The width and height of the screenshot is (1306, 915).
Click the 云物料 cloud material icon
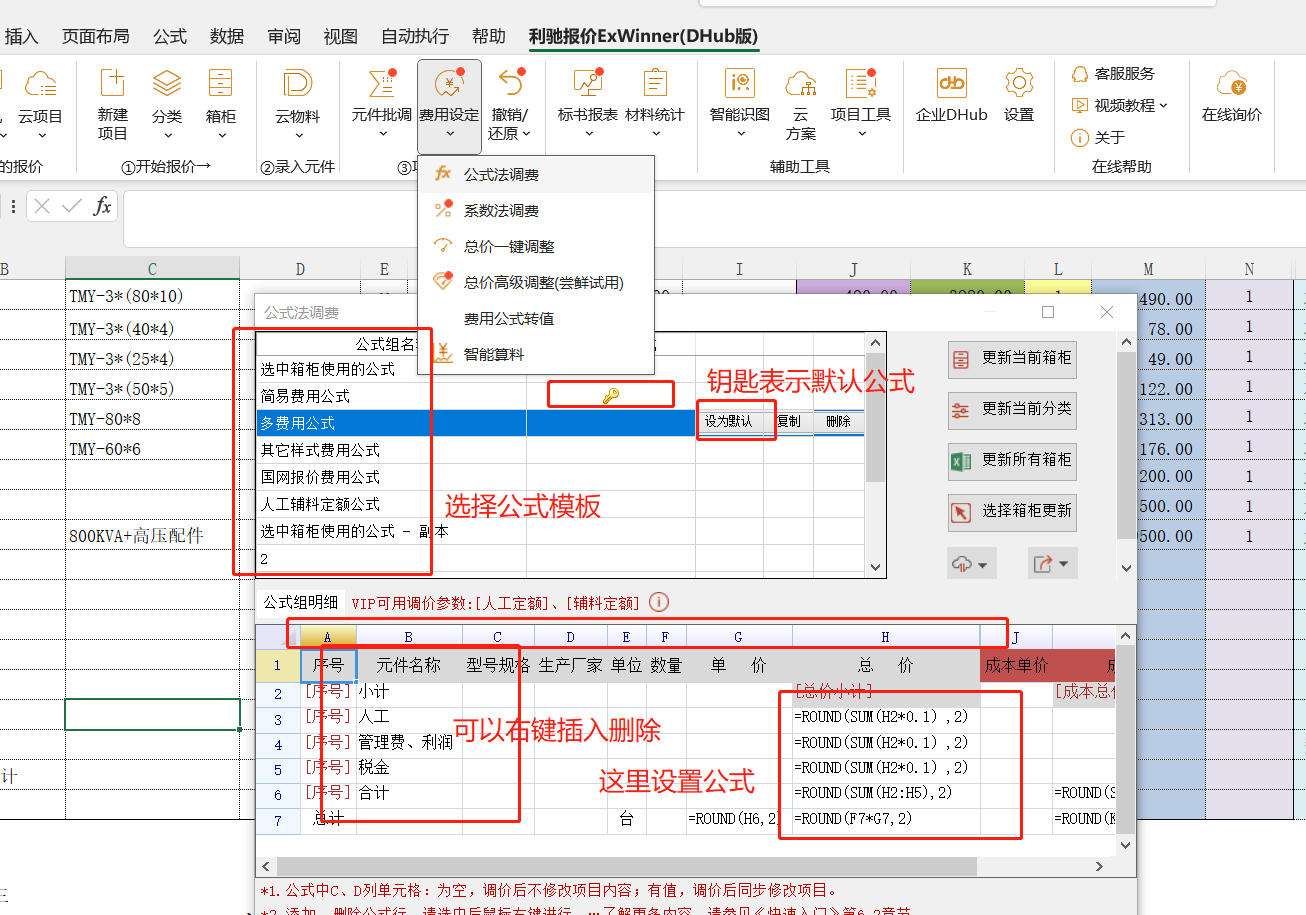[297, 84]
